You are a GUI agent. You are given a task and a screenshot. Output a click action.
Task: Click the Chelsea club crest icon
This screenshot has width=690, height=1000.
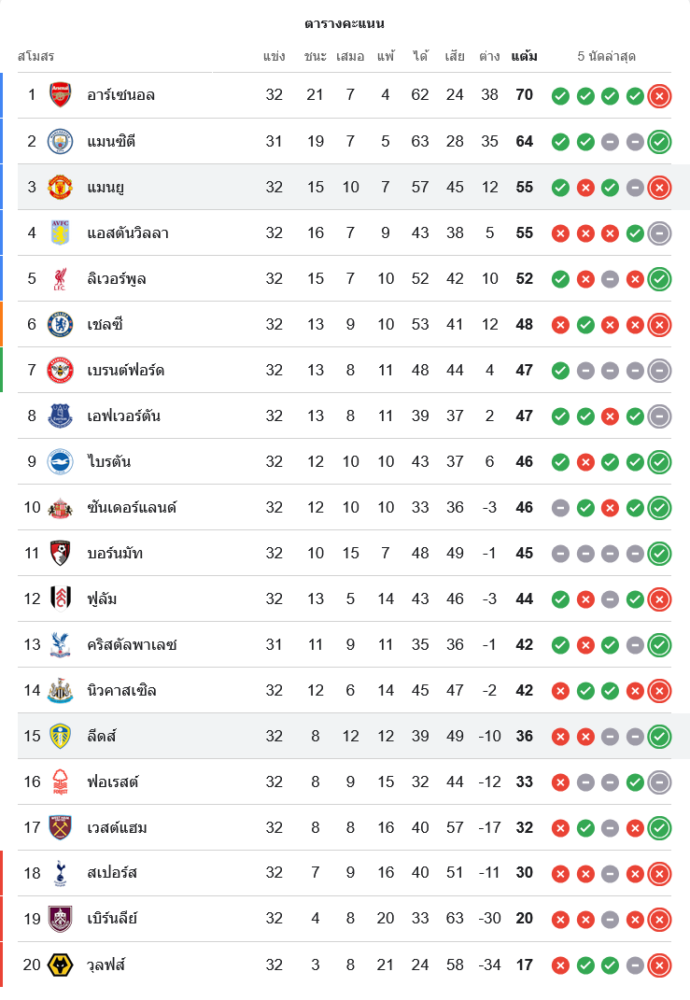[x=61, y=324]
